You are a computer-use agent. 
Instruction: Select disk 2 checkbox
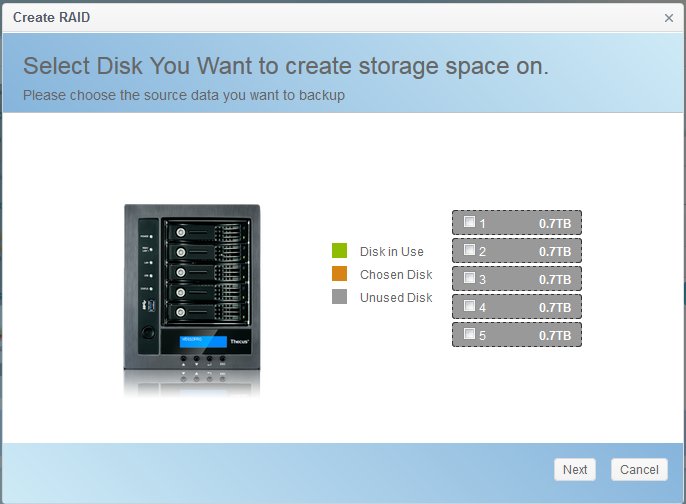coord(470,251)
